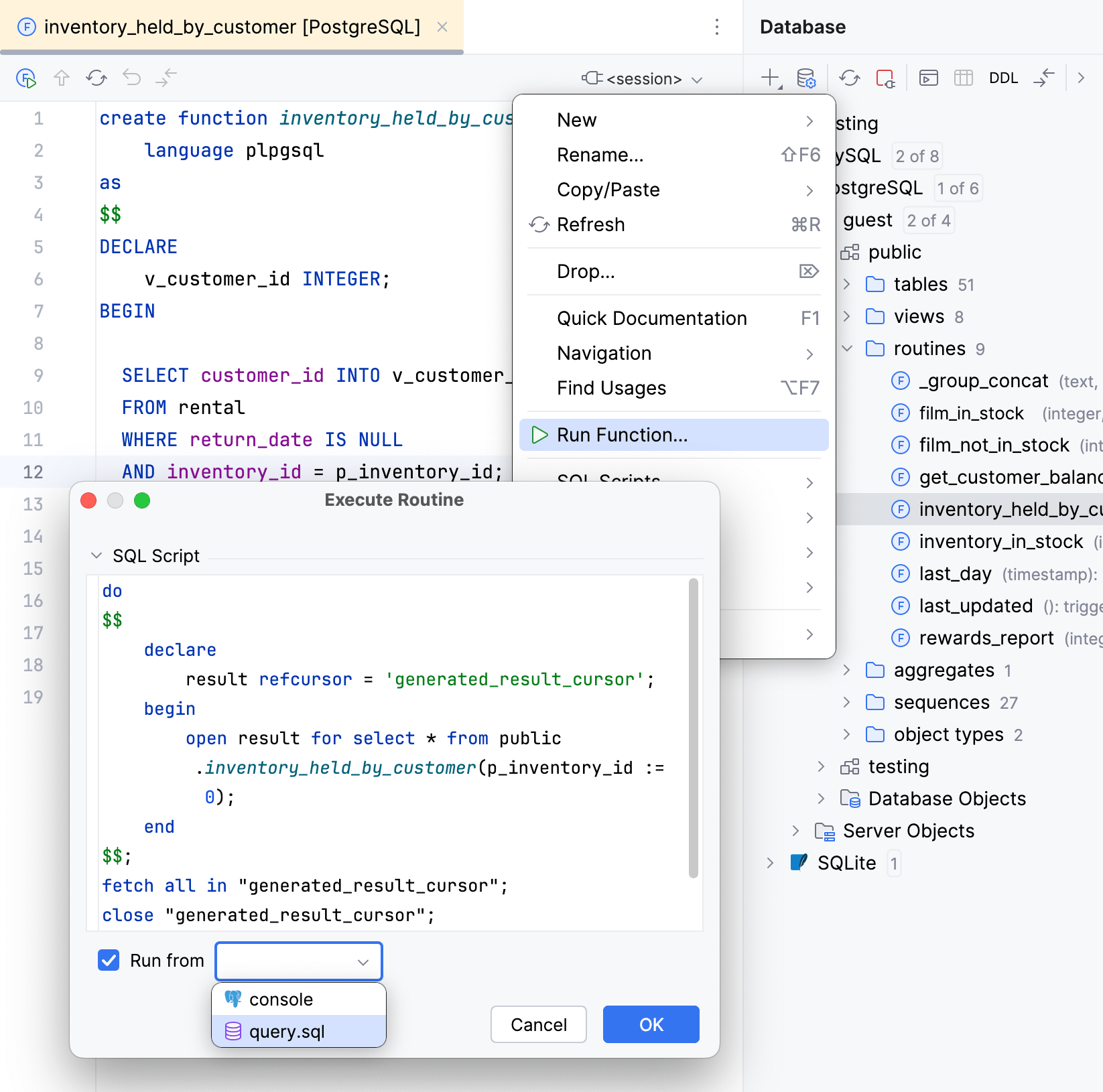
Task: Expand the tables folder
Action: tap(847, 284)
